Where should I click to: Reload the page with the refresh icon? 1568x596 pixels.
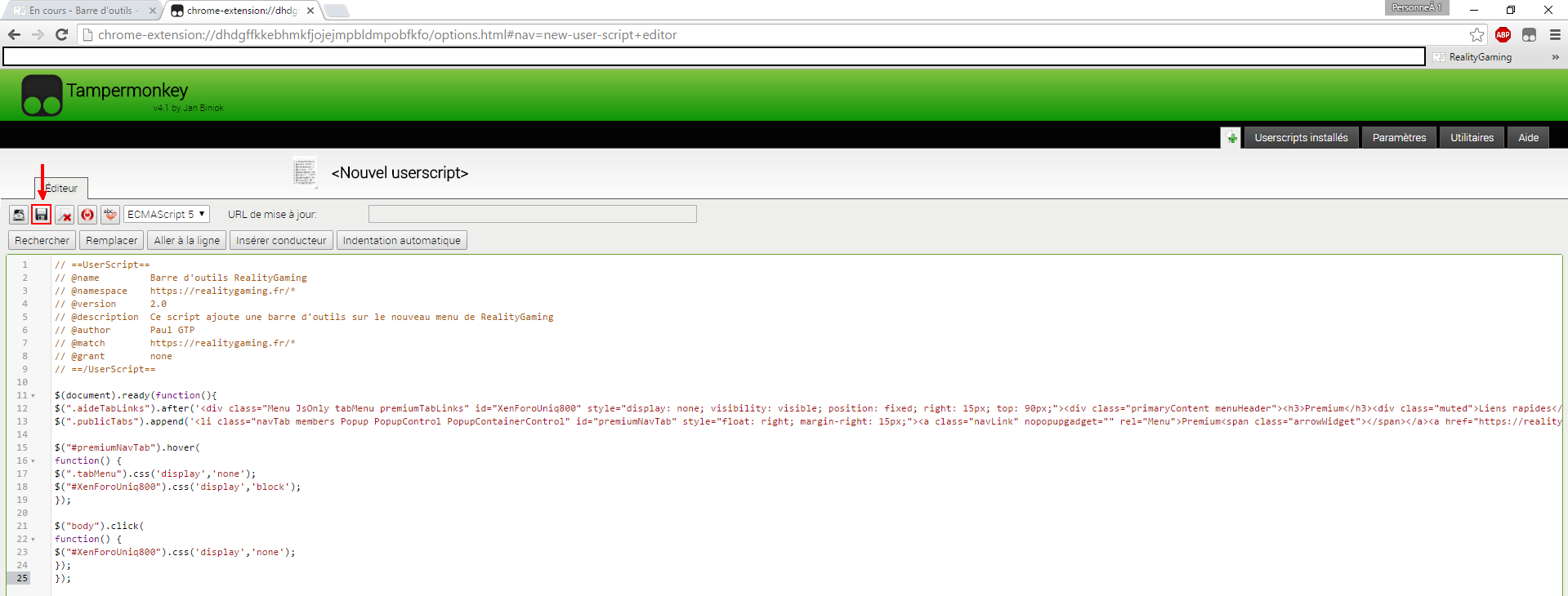coord(61,34)
